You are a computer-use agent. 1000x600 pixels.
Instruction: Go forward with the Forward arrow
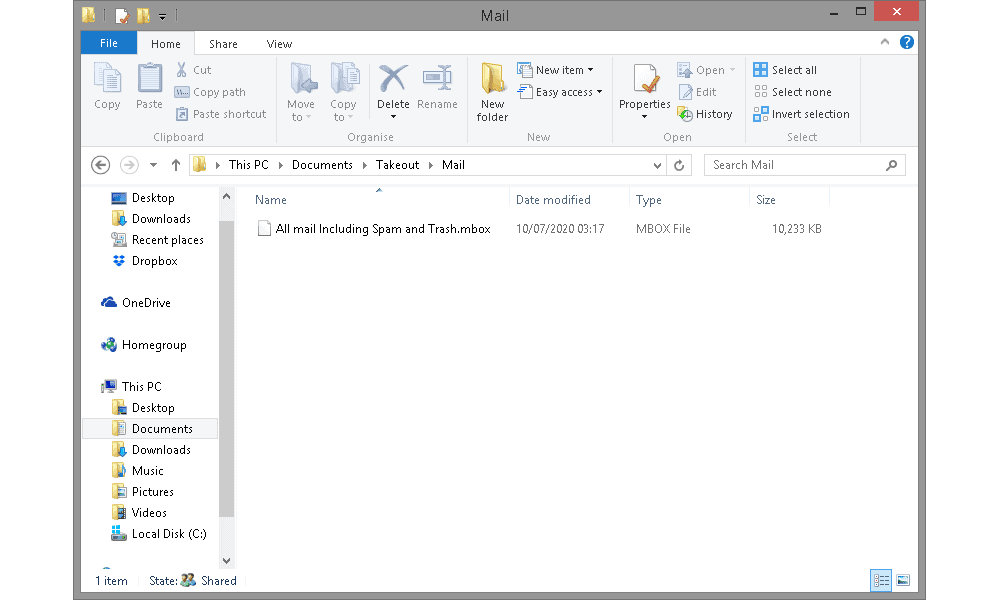[129, 165]
